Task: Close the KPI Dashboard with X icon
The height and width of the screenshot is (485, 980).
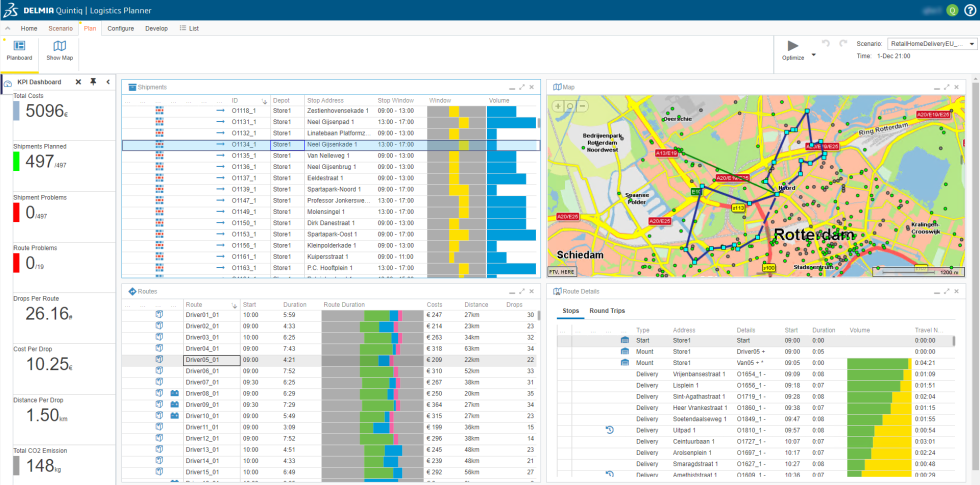Action: coord(78,82)
